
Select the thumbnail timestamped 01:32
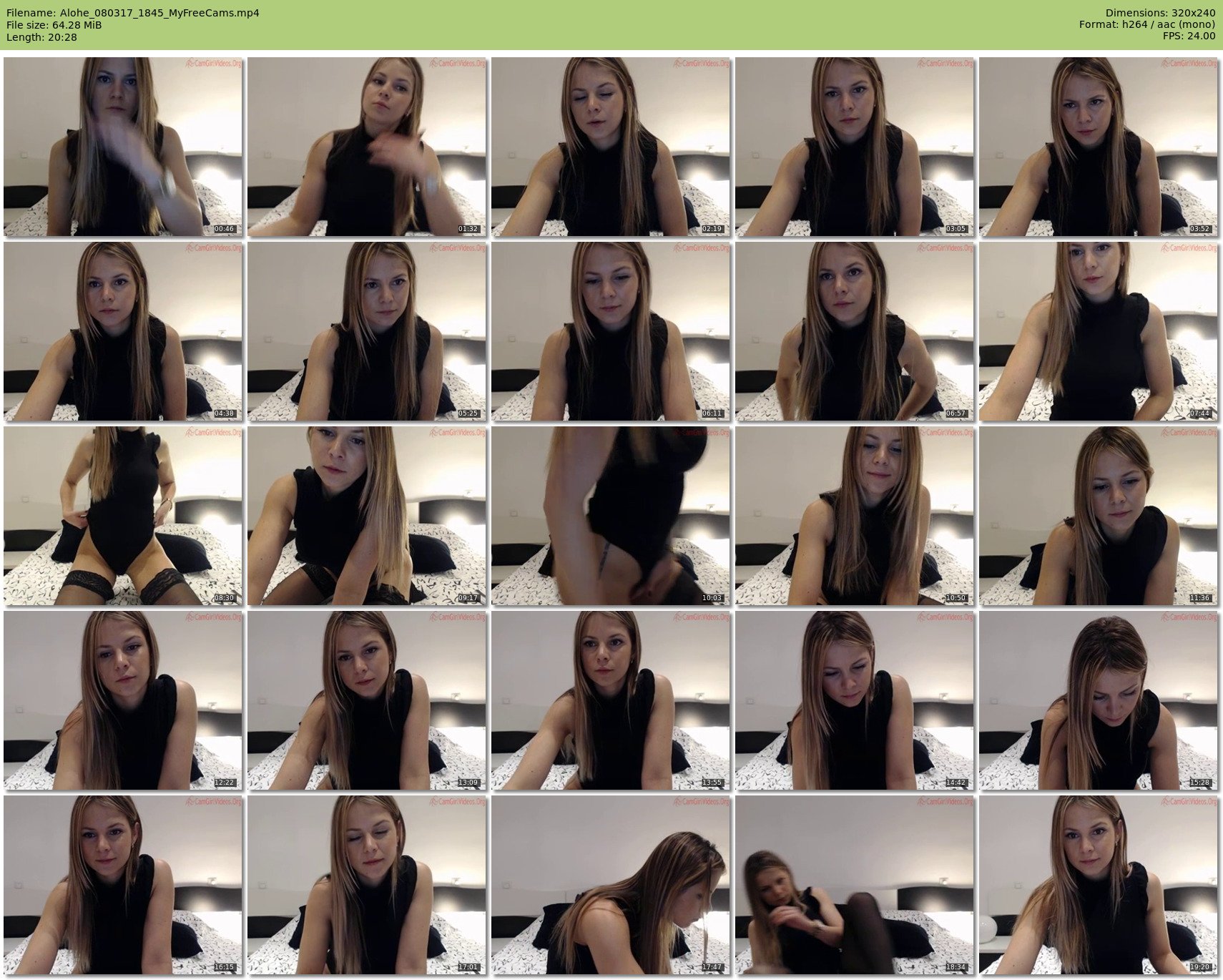point(367,147)
